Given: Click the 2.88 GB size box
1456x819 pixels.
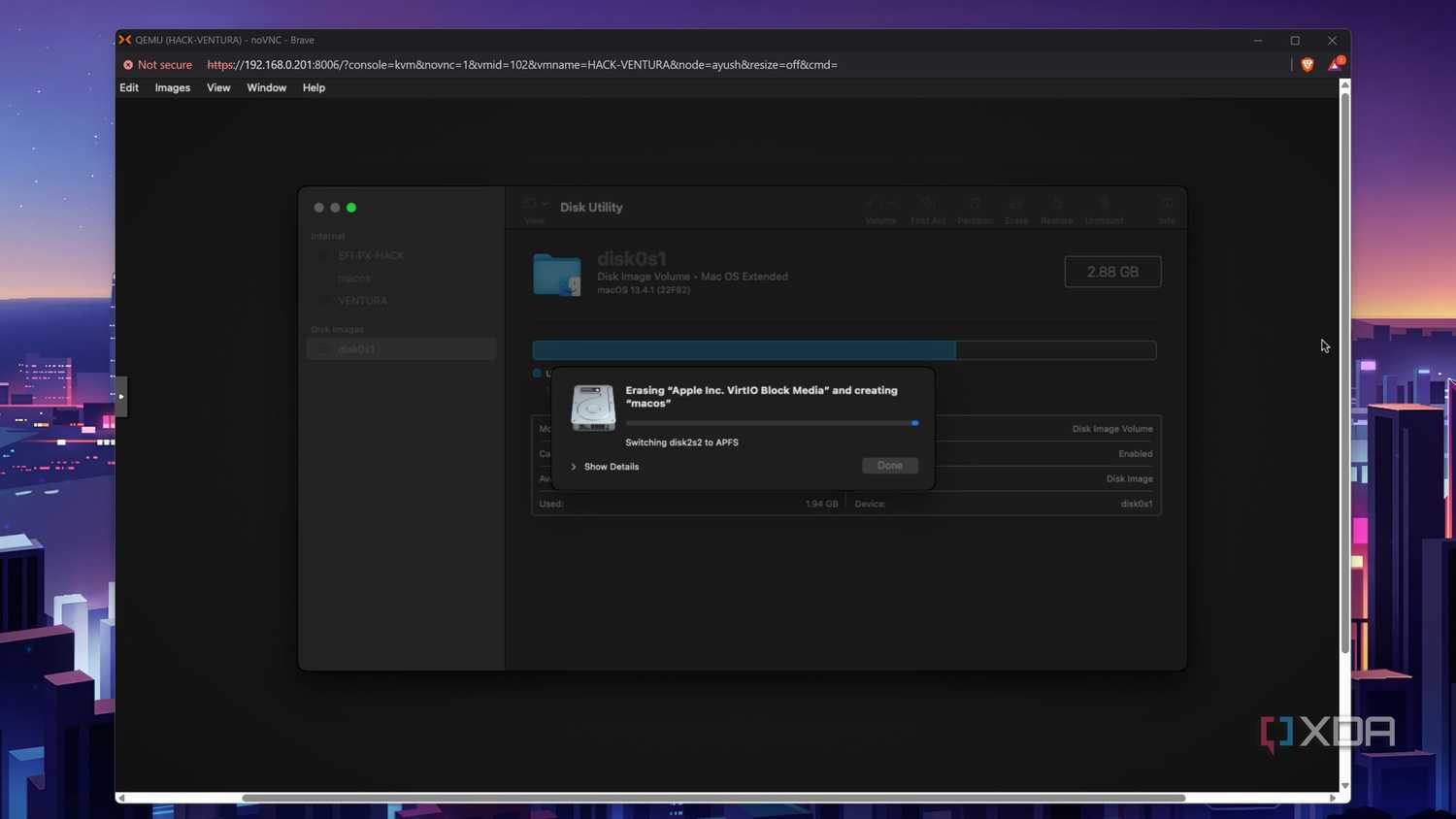Looking at the screenshot, I should 1113,272.
